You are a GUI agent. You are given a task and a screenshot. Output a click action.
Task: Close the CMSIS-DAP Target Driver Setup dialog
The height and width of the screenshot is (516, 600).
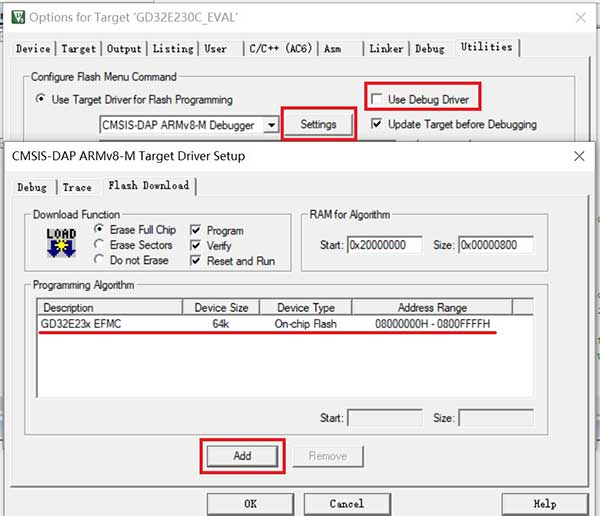click(x=579, y=156)
